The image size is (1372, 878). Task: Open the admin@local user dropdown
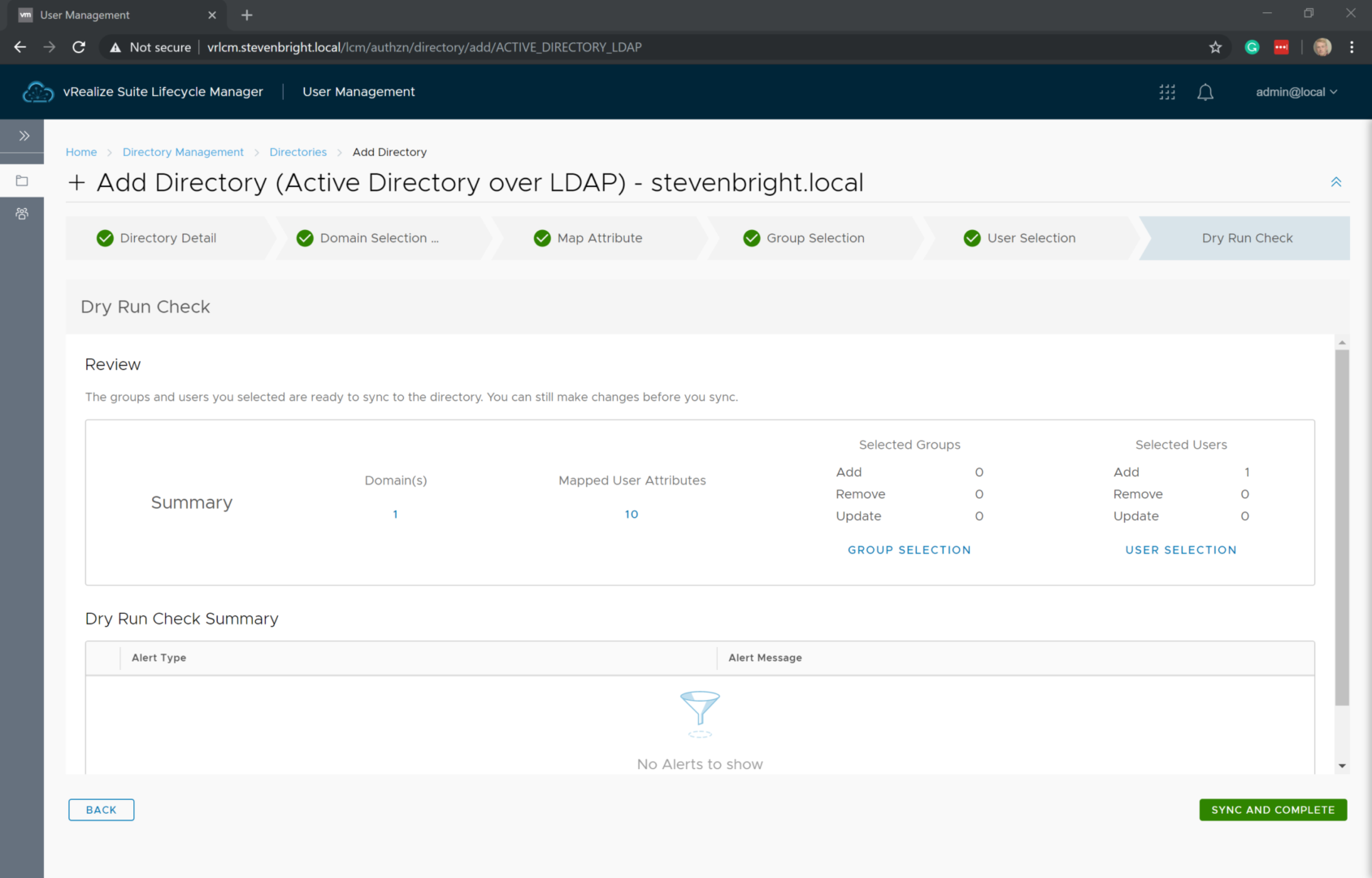(1296, 92)
